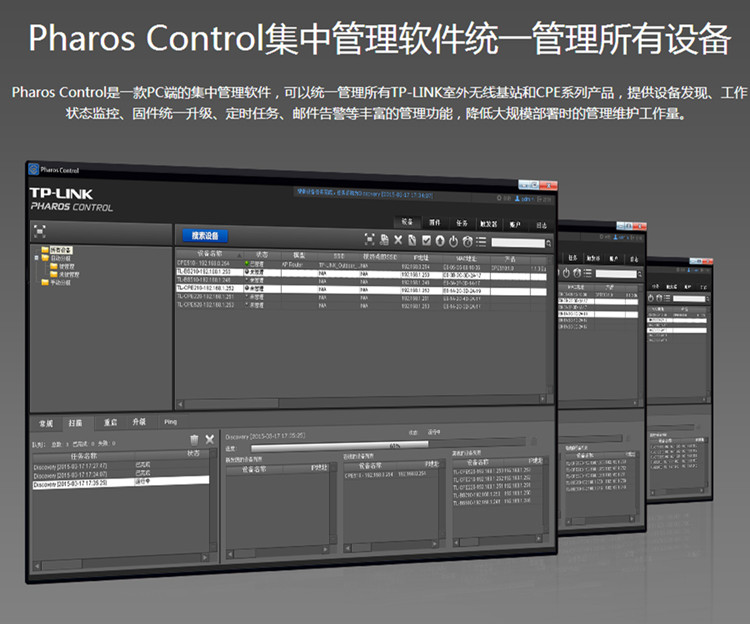Screen dimensions: 750x624
Task: Open the 触发器 tab
Action: [x=488, y=224]
